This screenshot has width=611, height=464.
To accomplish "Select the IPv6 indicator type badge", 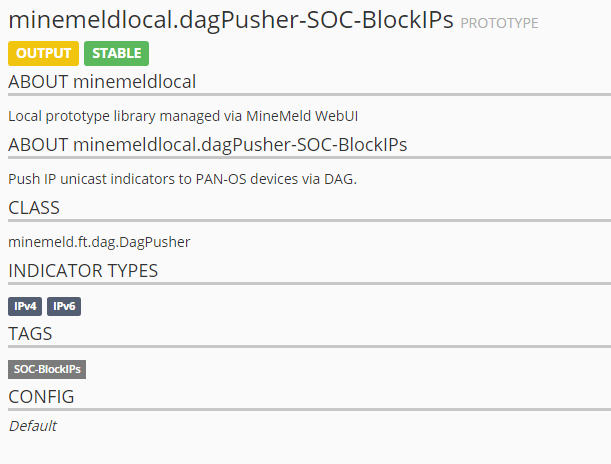I will [x=64, y=306].
